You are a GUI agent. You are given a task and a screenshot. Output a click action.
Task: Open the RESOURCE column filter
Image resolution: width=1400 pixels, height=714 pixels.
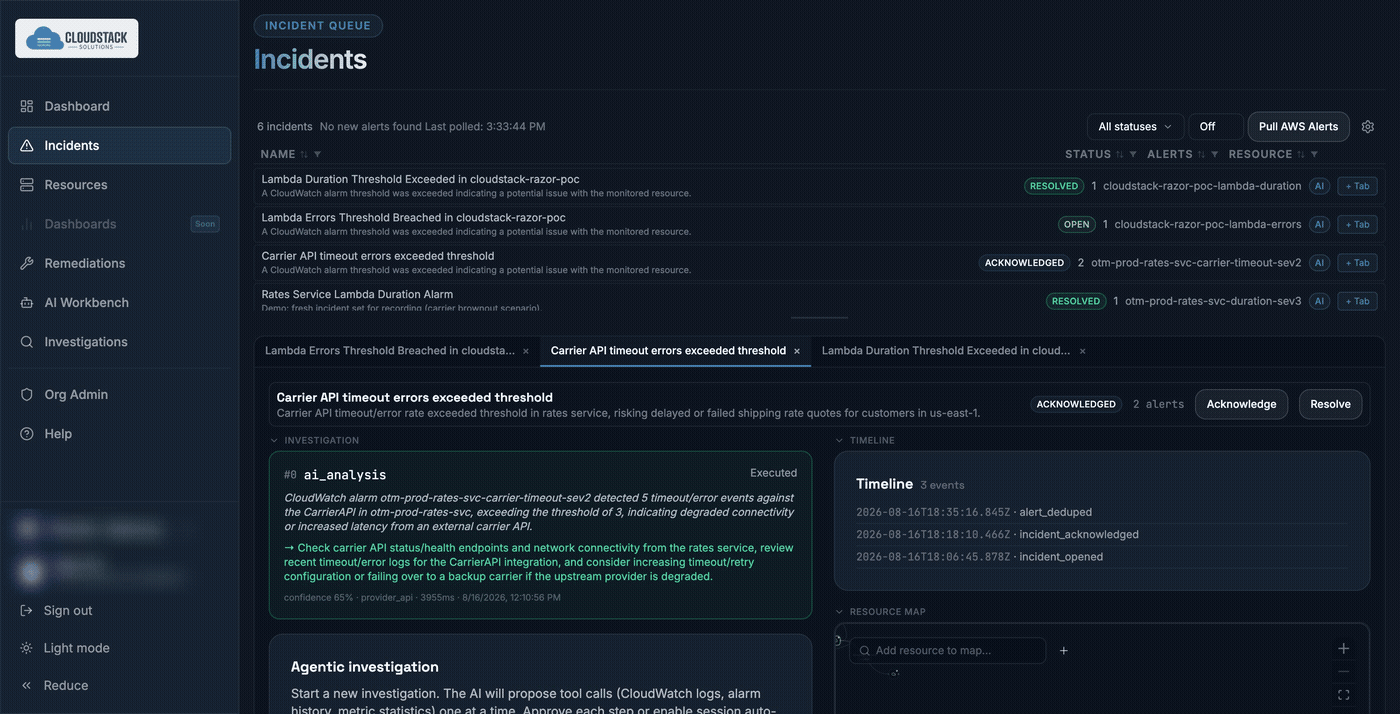(1314, 154)
